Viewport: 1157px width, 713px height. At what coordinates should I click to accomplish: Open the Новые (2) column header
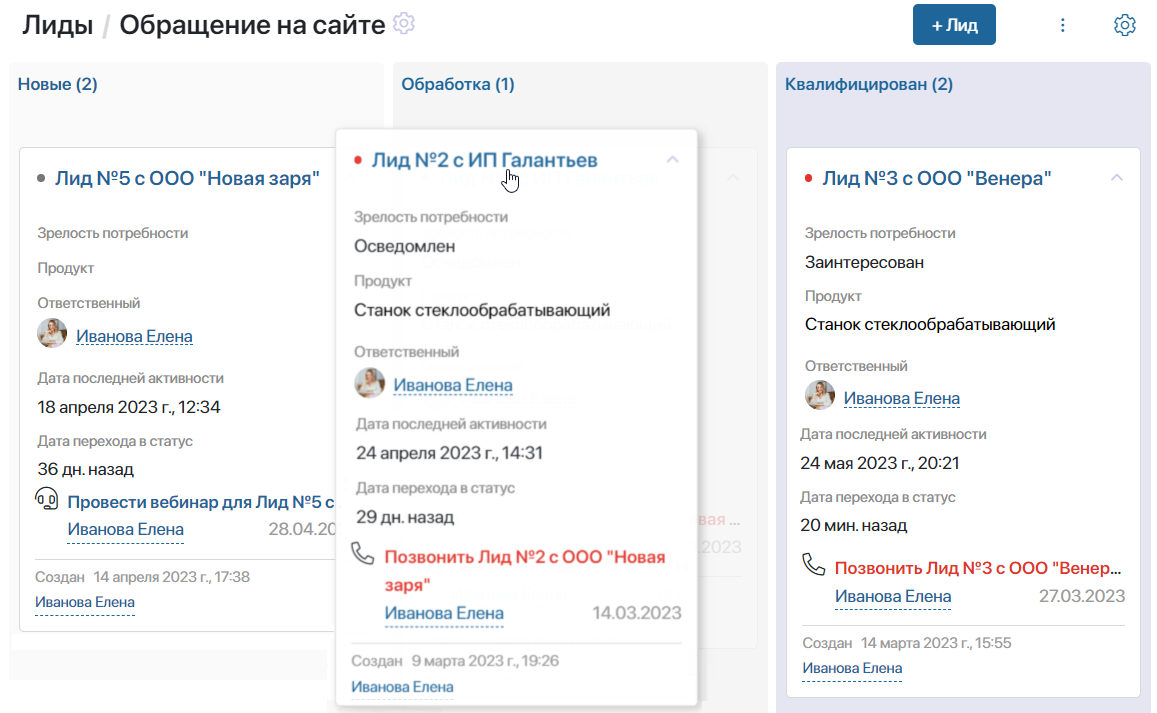click(x=58, y=84)
